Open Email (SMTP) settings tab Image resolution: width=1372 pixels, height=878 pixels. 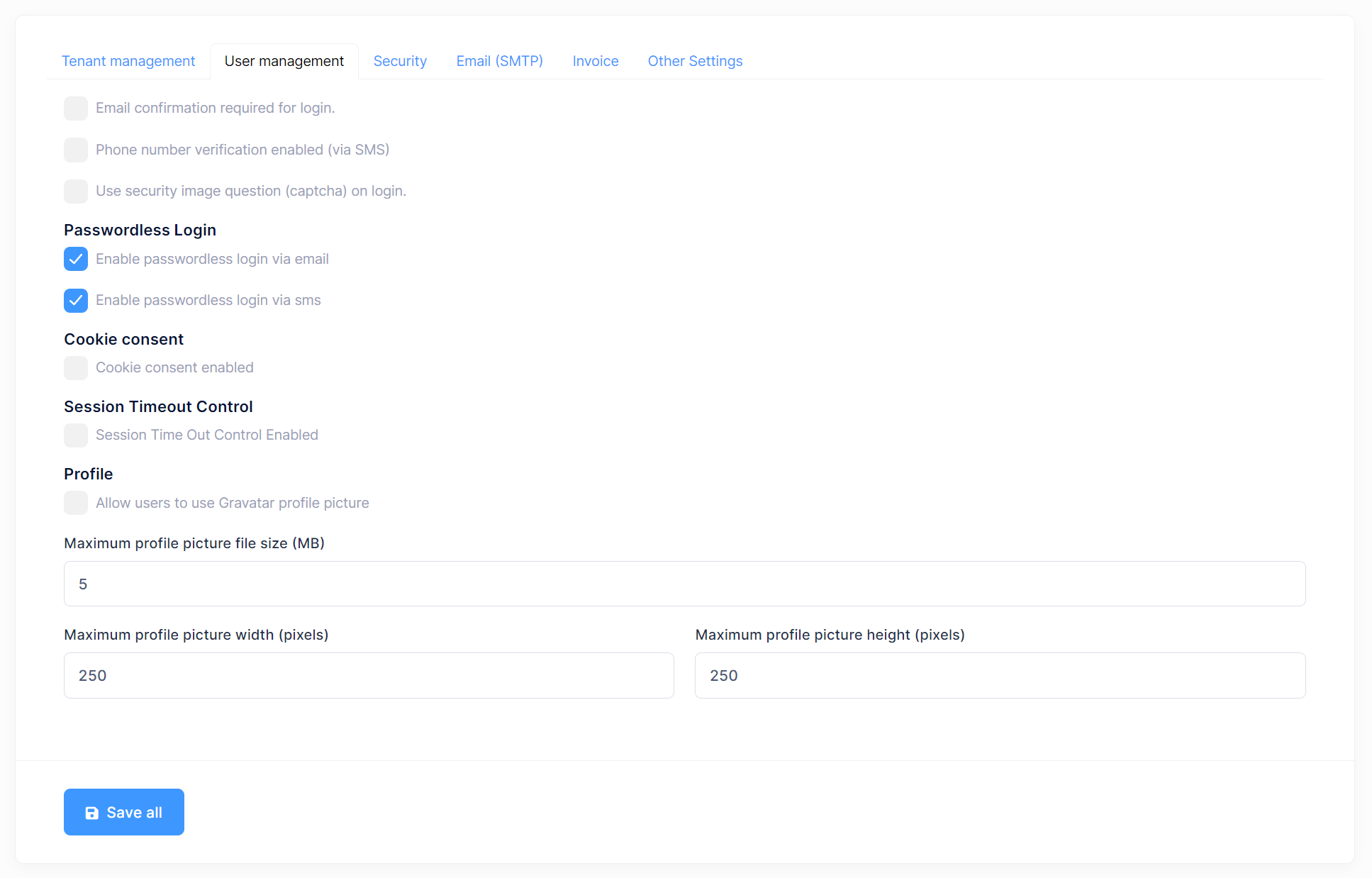500,61
